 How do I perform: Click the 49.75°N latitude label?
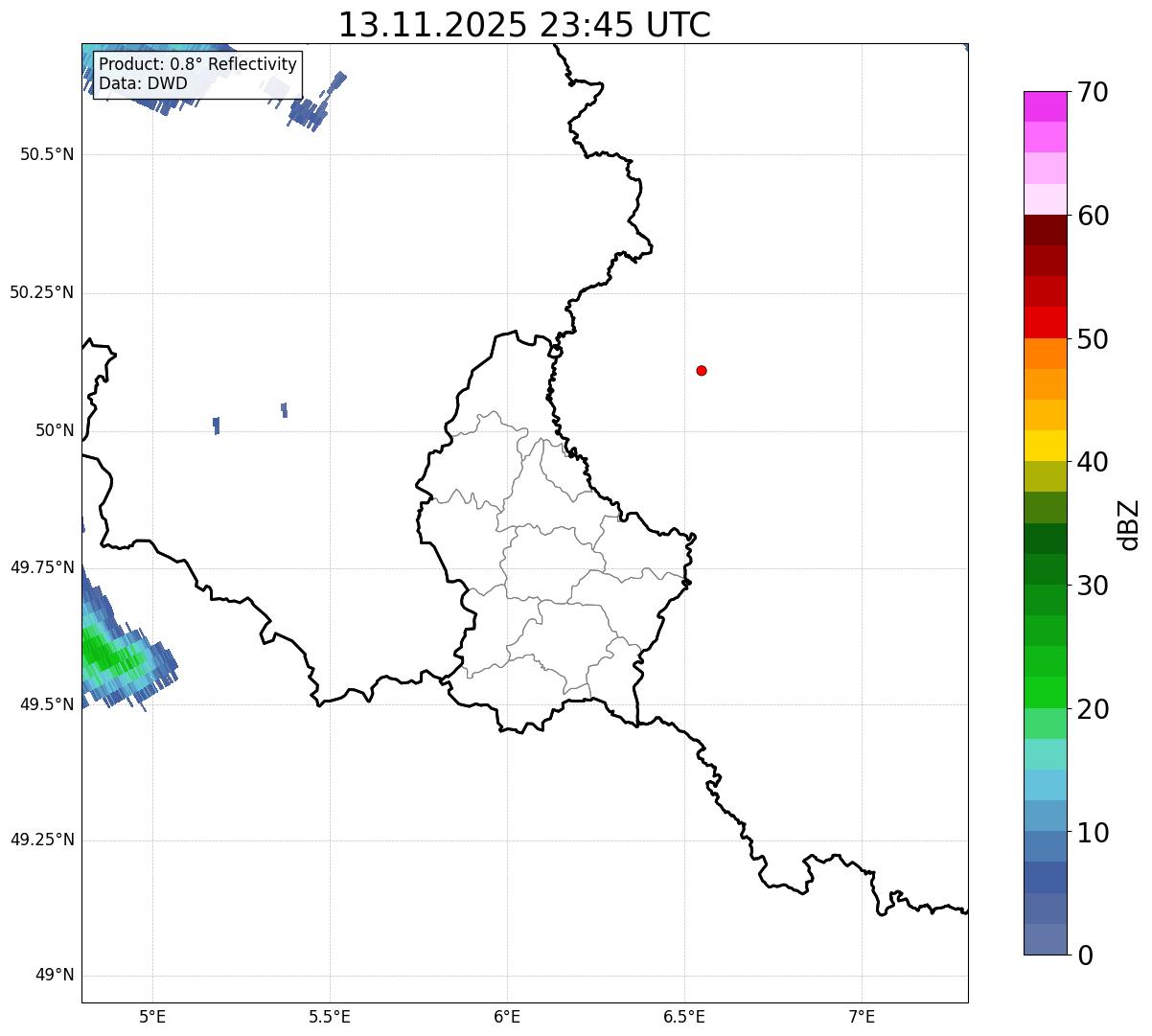(41, 567)
